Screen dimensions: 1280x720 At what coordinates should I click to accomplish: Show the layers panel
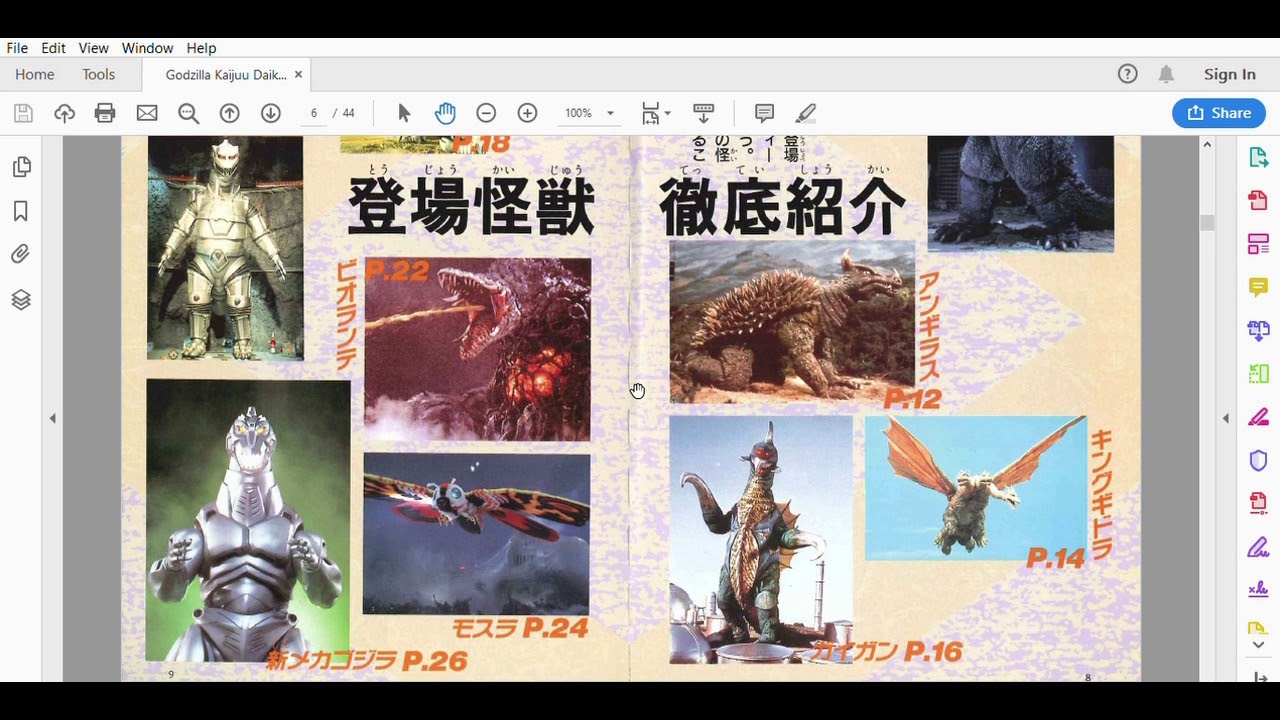point(21,299)
